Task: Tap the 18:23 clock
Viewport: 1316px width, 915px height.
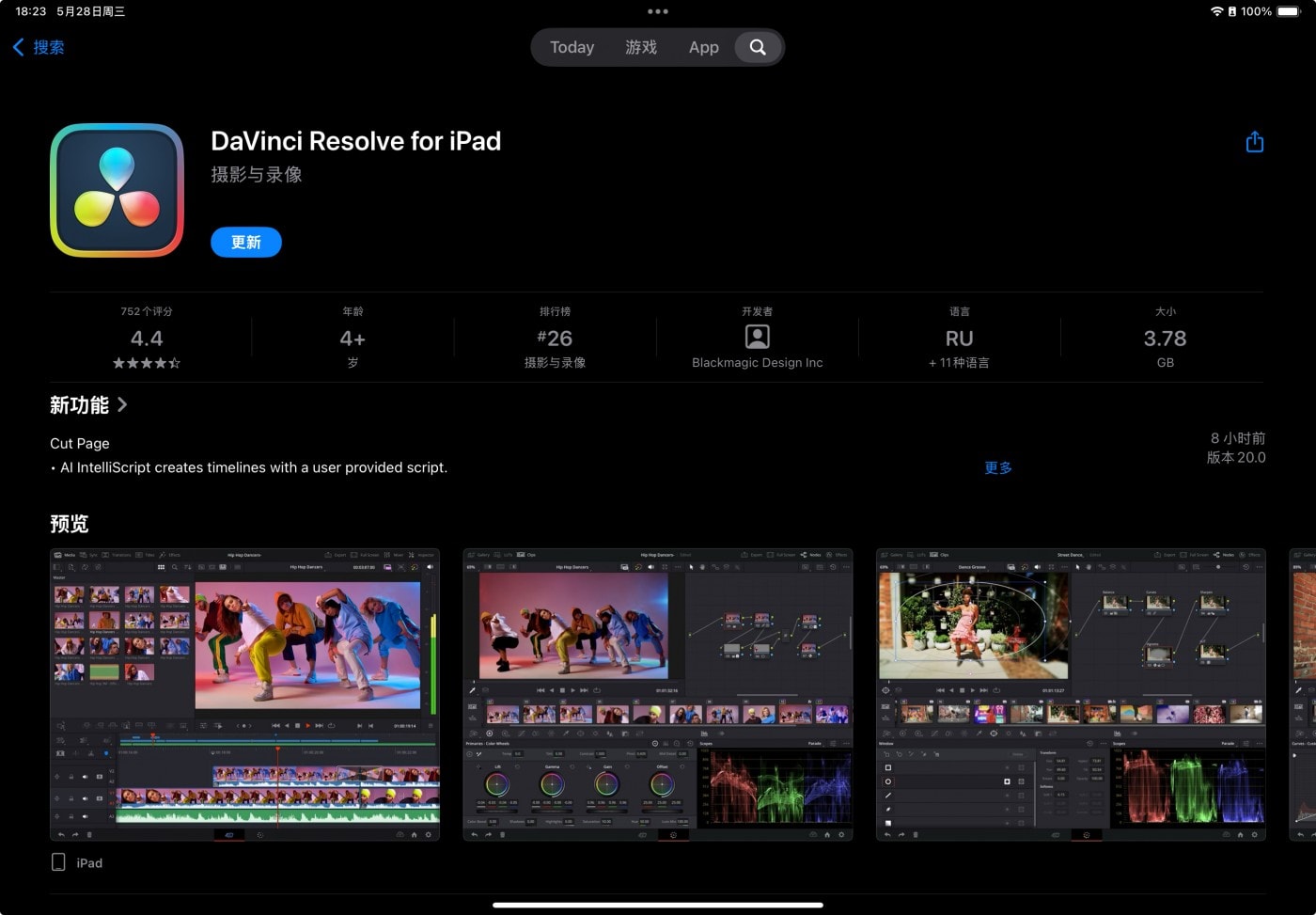Action: [30, 11]
